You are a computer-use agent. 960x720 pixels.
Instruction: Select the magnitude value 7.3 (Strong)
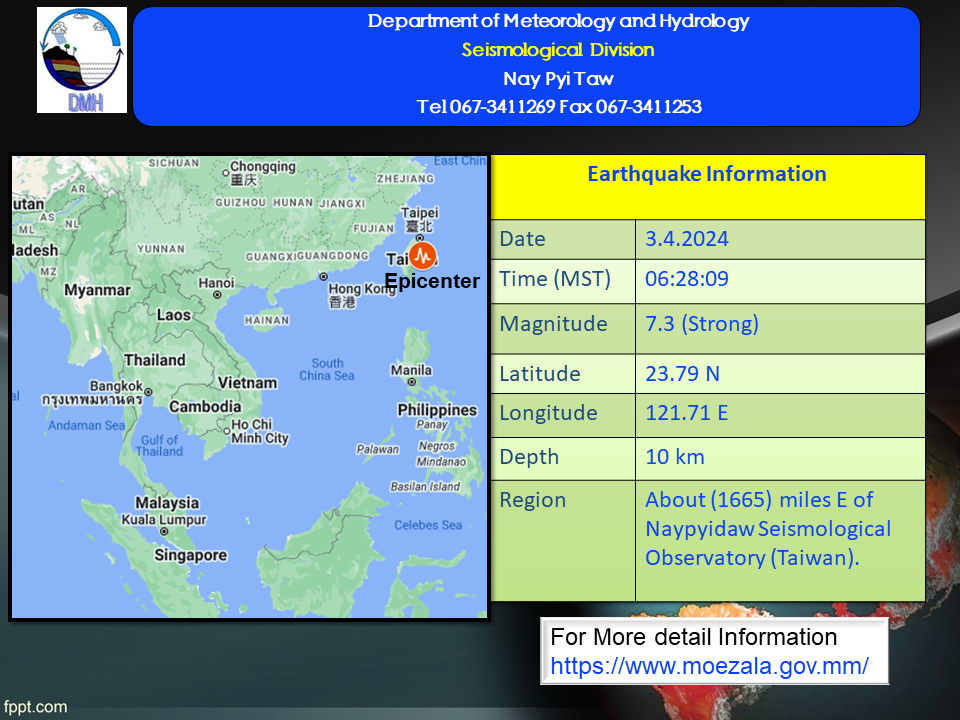pyautogui.click(x=702, y=323)
